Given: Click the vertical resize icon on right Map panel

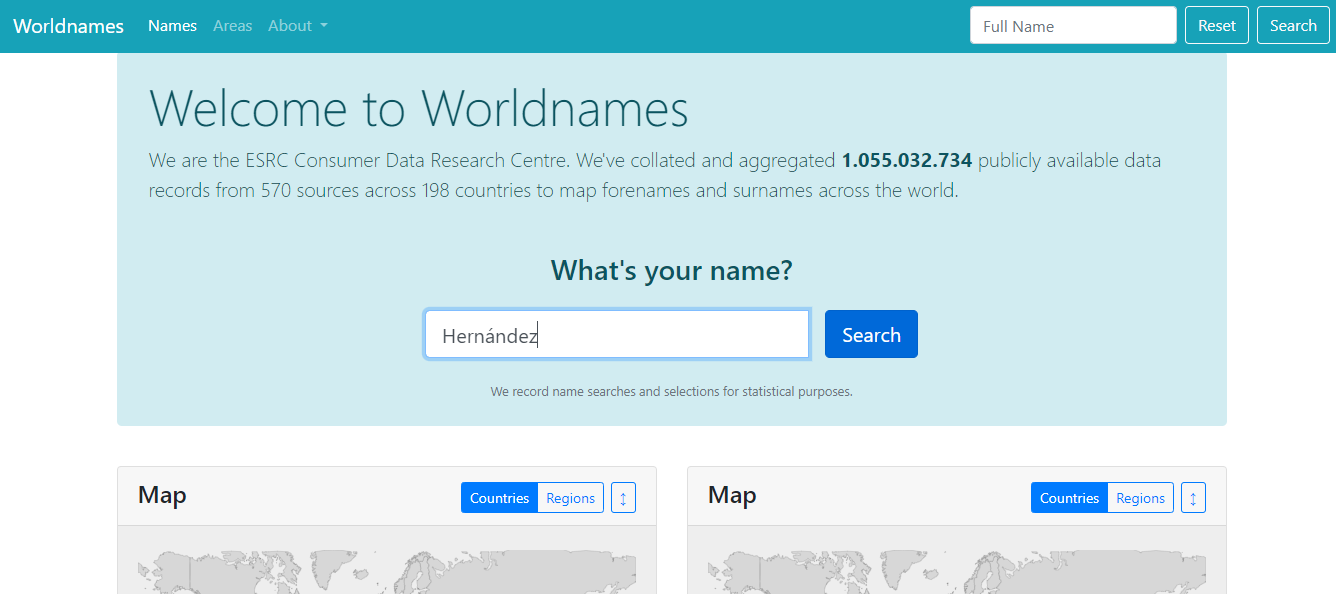Looking at the screenshot, I should (x=1193, y=498).
